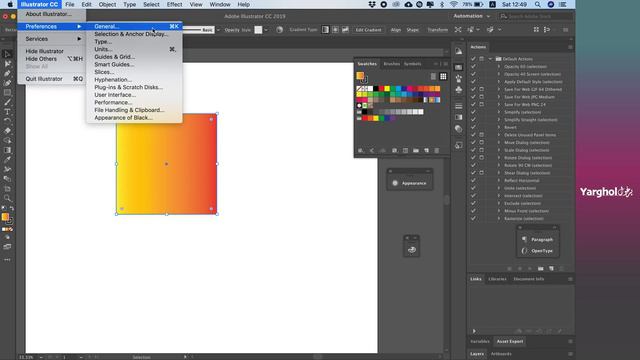Open the Apple menu

click(10, 4)
